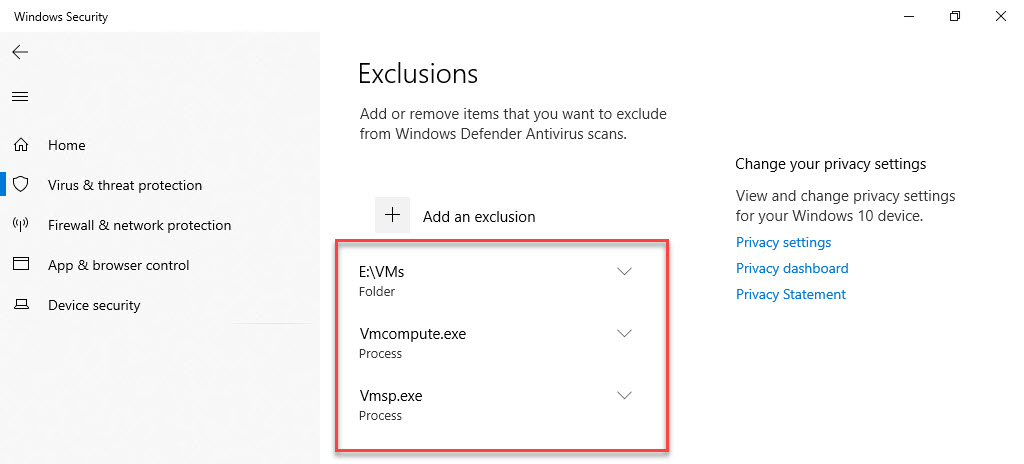Open the Privacy settings link

tap(783, 242)
